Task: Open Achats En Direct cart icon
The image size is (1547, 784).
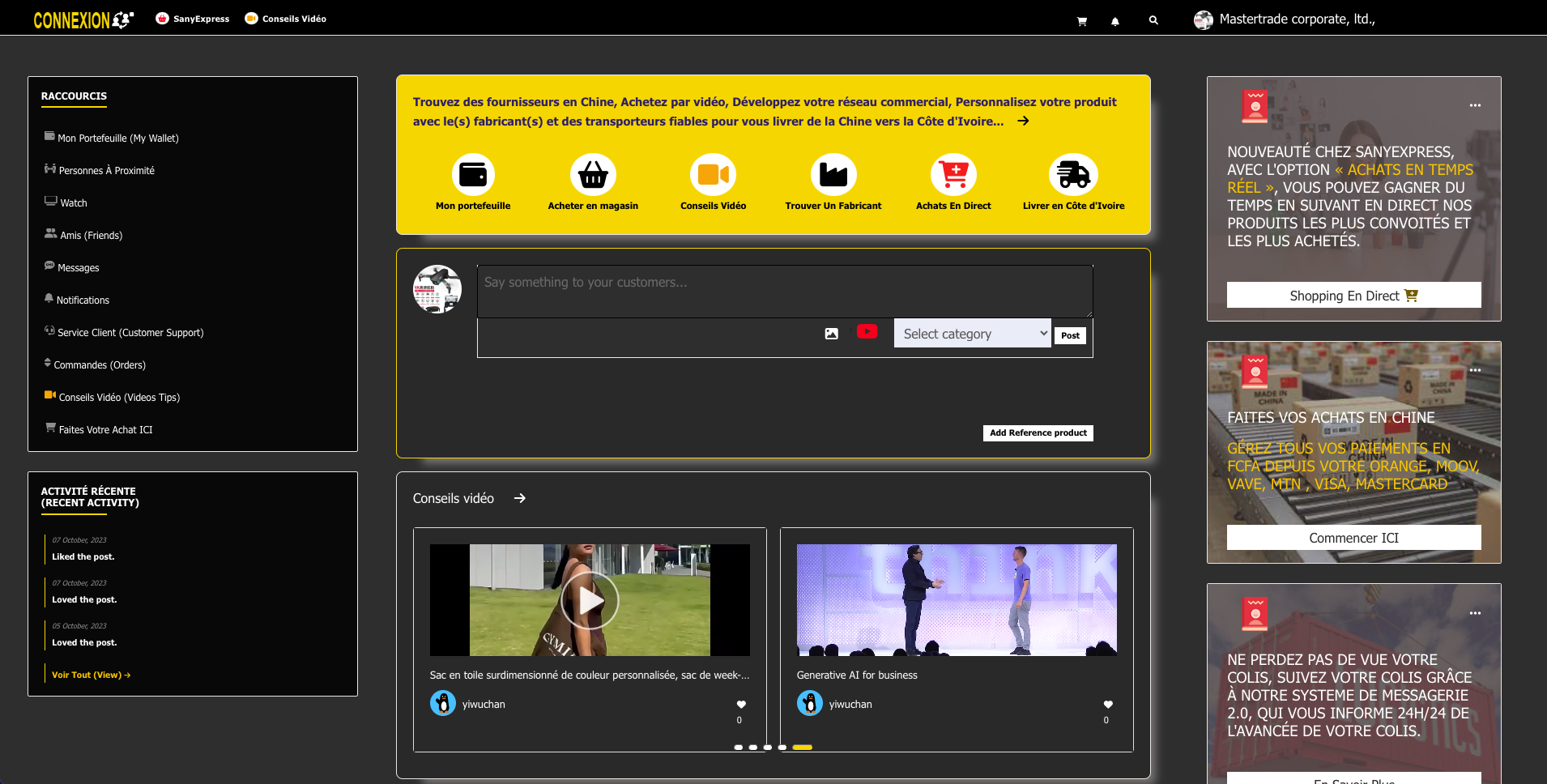Action: pos(953,174)
